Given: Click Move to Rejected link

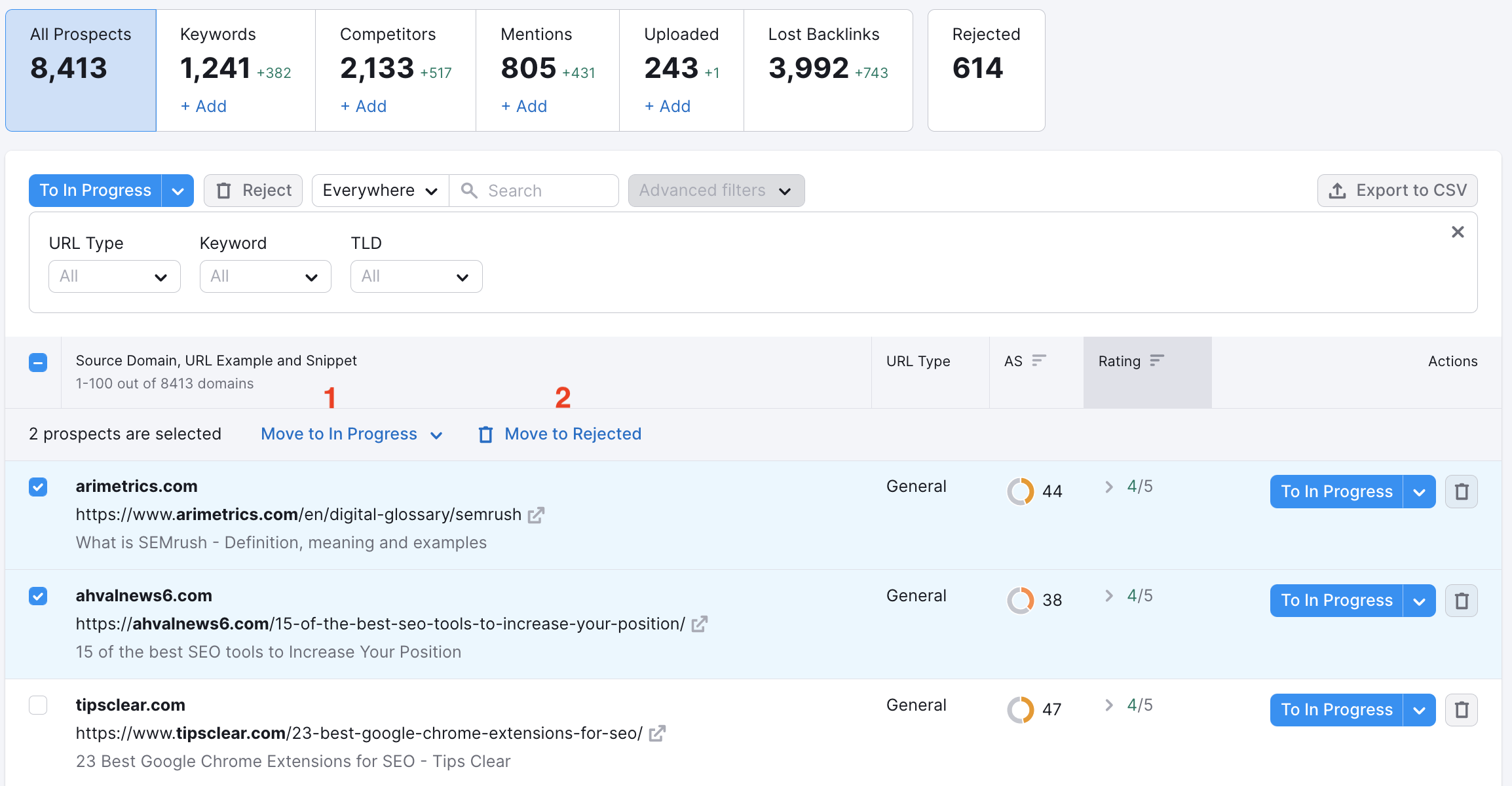Looking at the screenshot, I should point(572,434).
